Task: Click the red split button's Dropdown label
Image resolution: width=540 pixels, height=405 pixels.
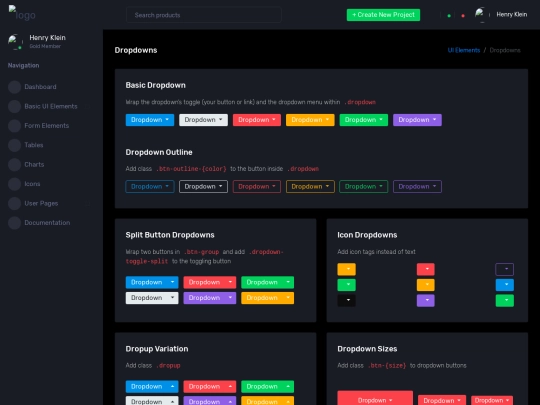Action: click(204, 282)
